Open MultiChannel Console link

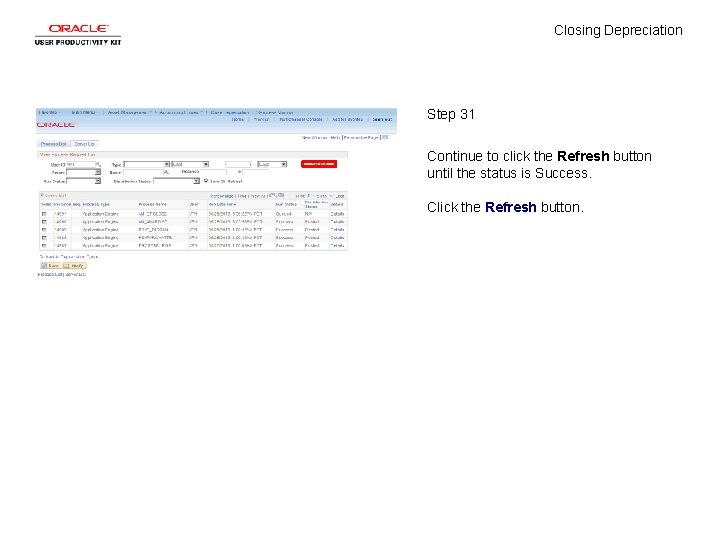click(x=301, y=119)
